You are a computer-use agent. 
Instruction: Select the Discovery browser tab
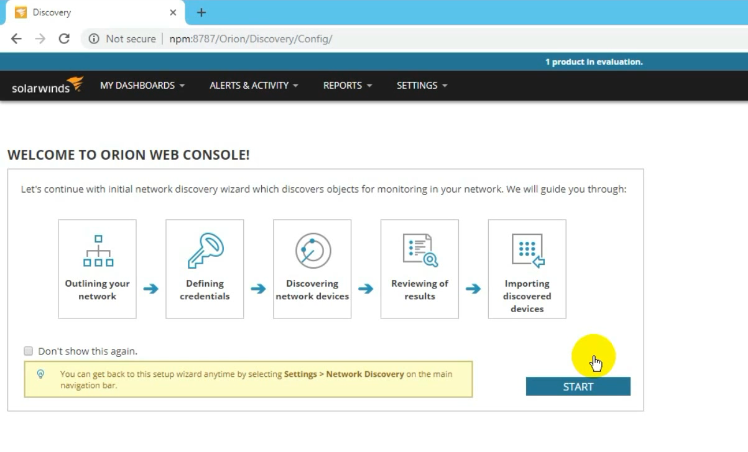point(95,12)
